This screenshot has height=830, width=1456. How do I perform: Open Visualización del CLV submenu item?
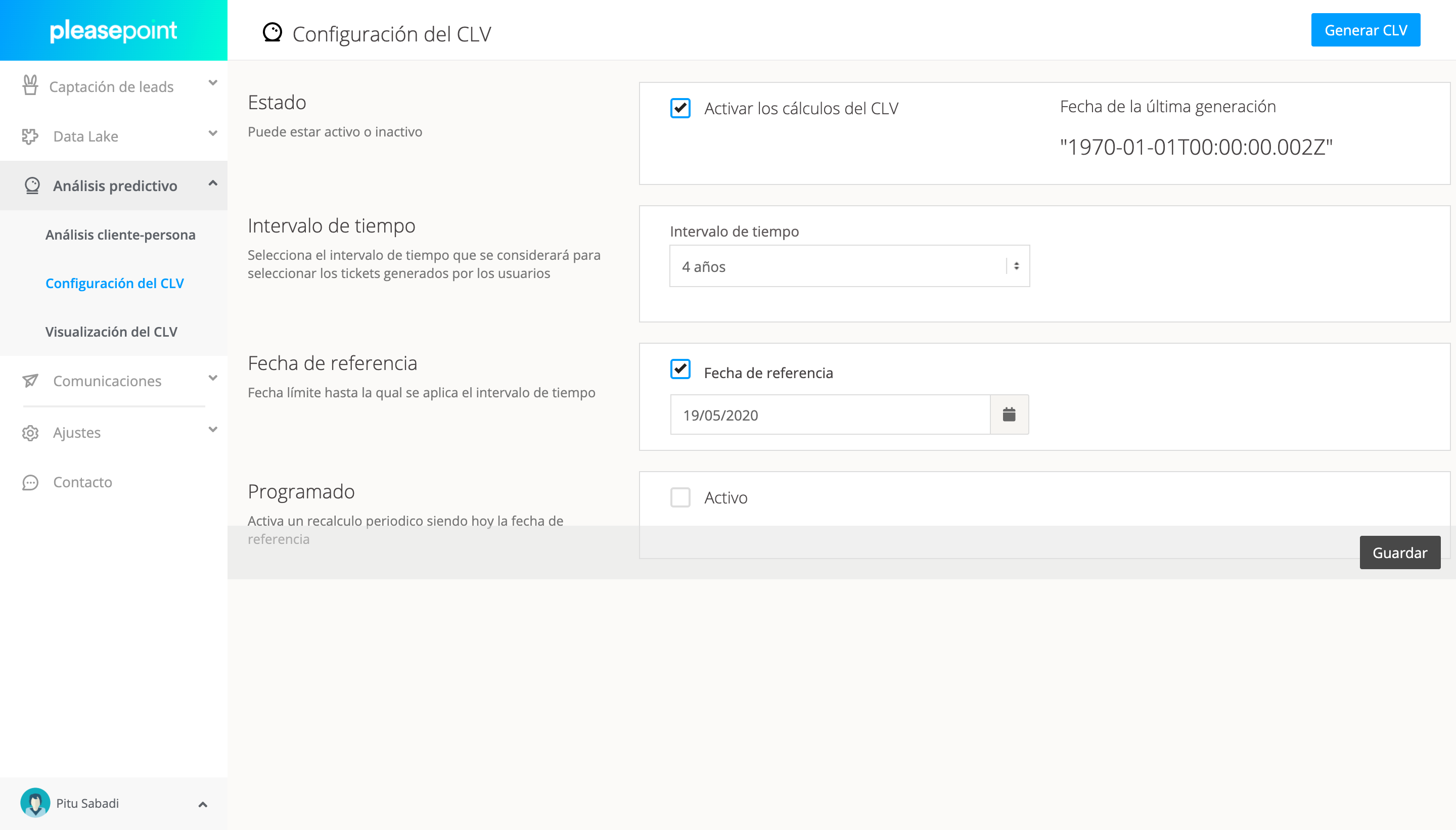click(111, 332)
